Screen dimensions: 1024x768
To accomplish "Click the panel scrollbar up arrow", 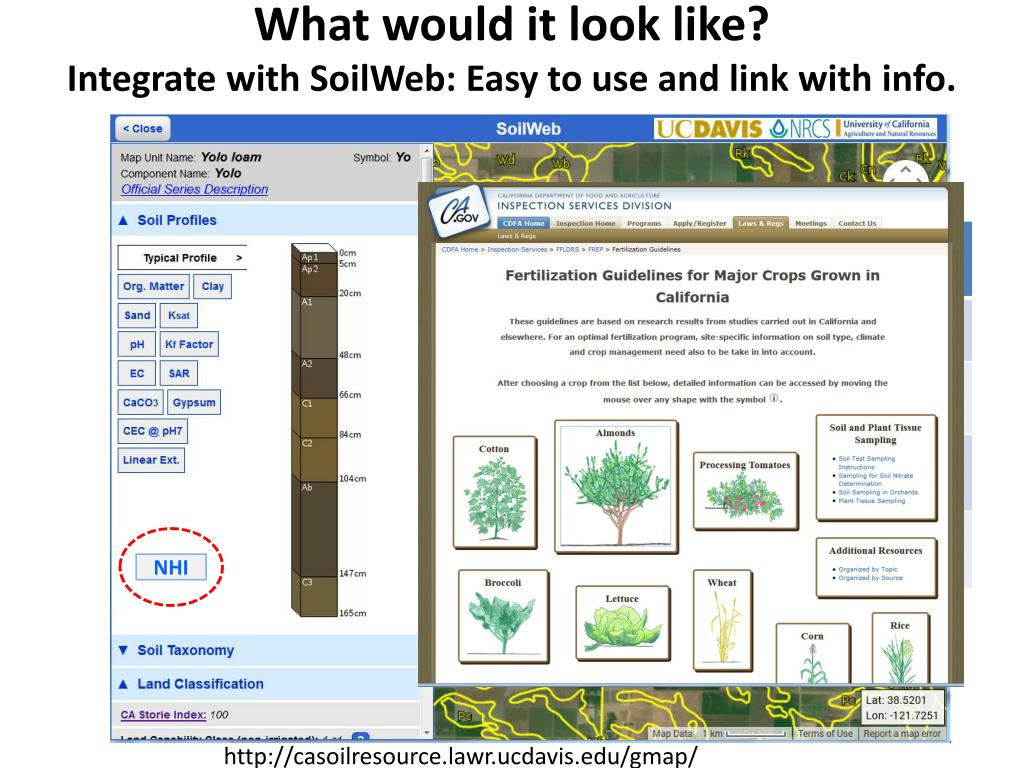I will (426, 151).
